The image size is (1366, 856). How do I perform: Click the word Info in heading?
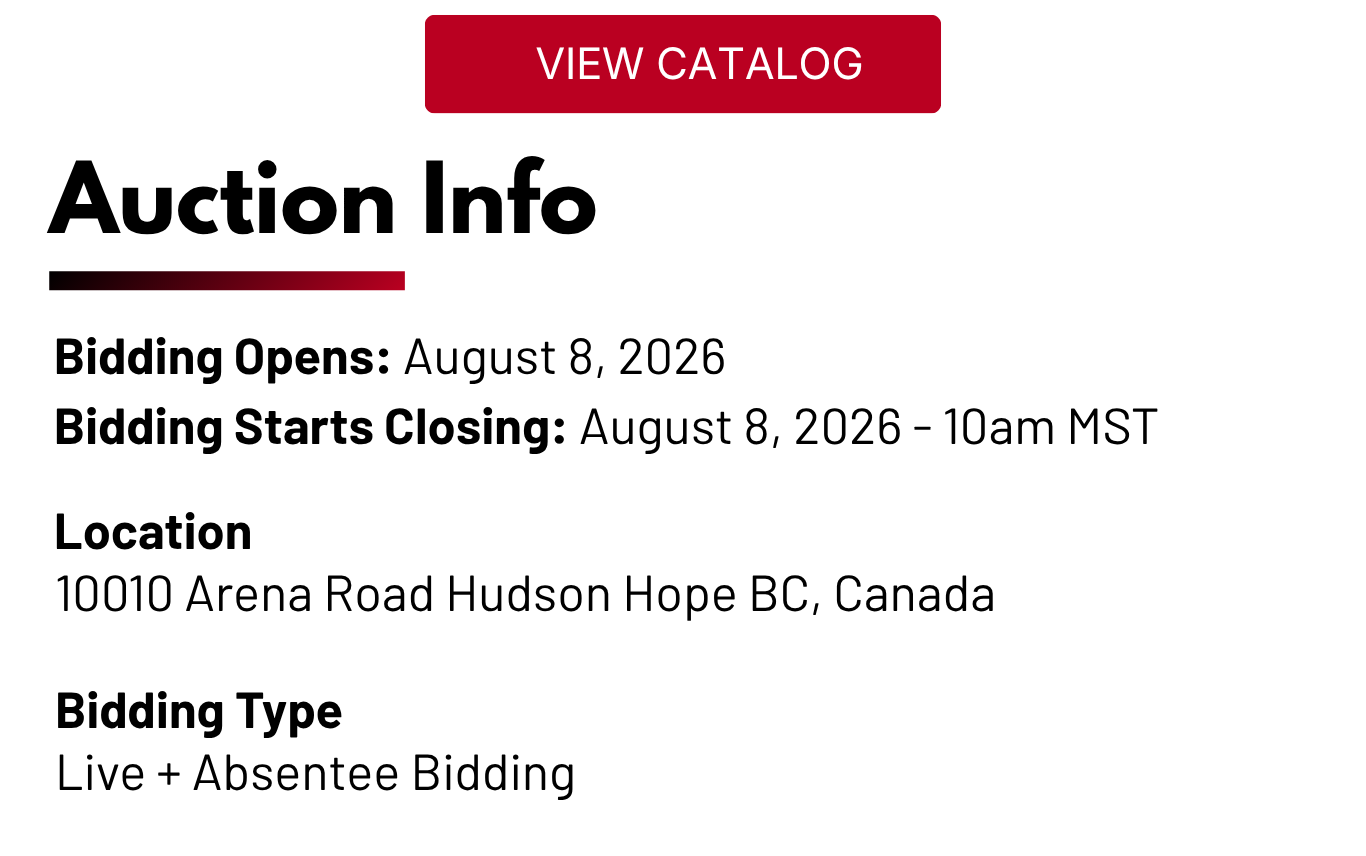[x=509, y=199]
